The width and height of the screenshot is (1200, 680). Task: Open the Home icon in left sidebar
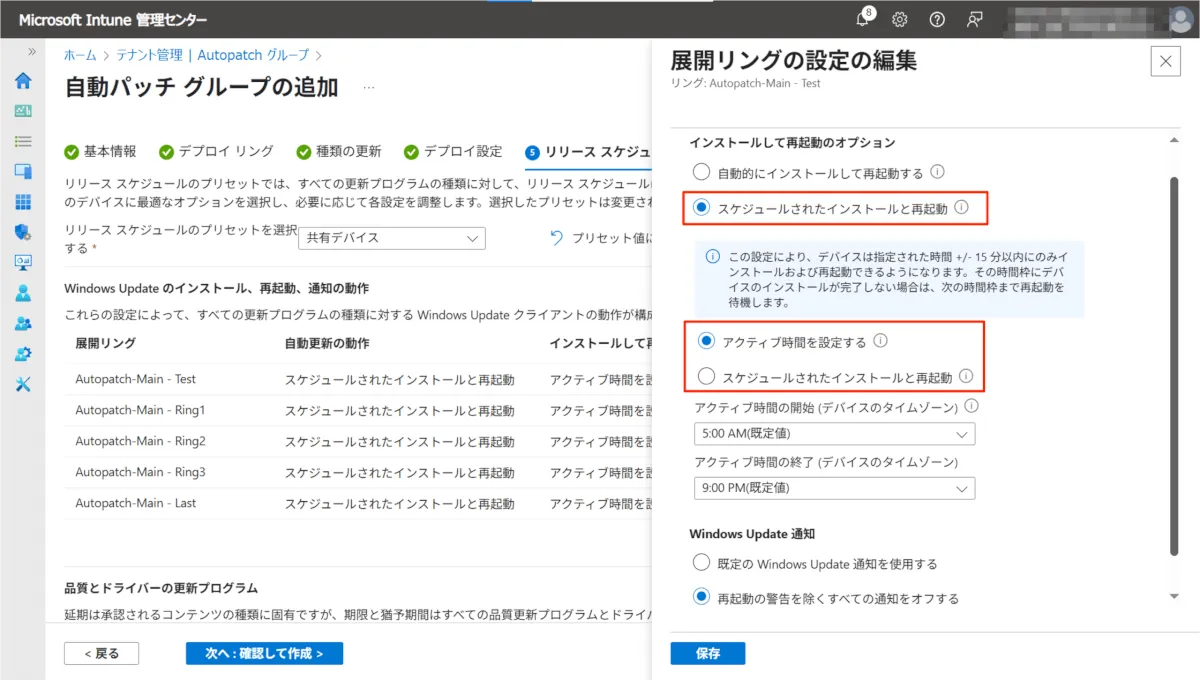point(22,81)
